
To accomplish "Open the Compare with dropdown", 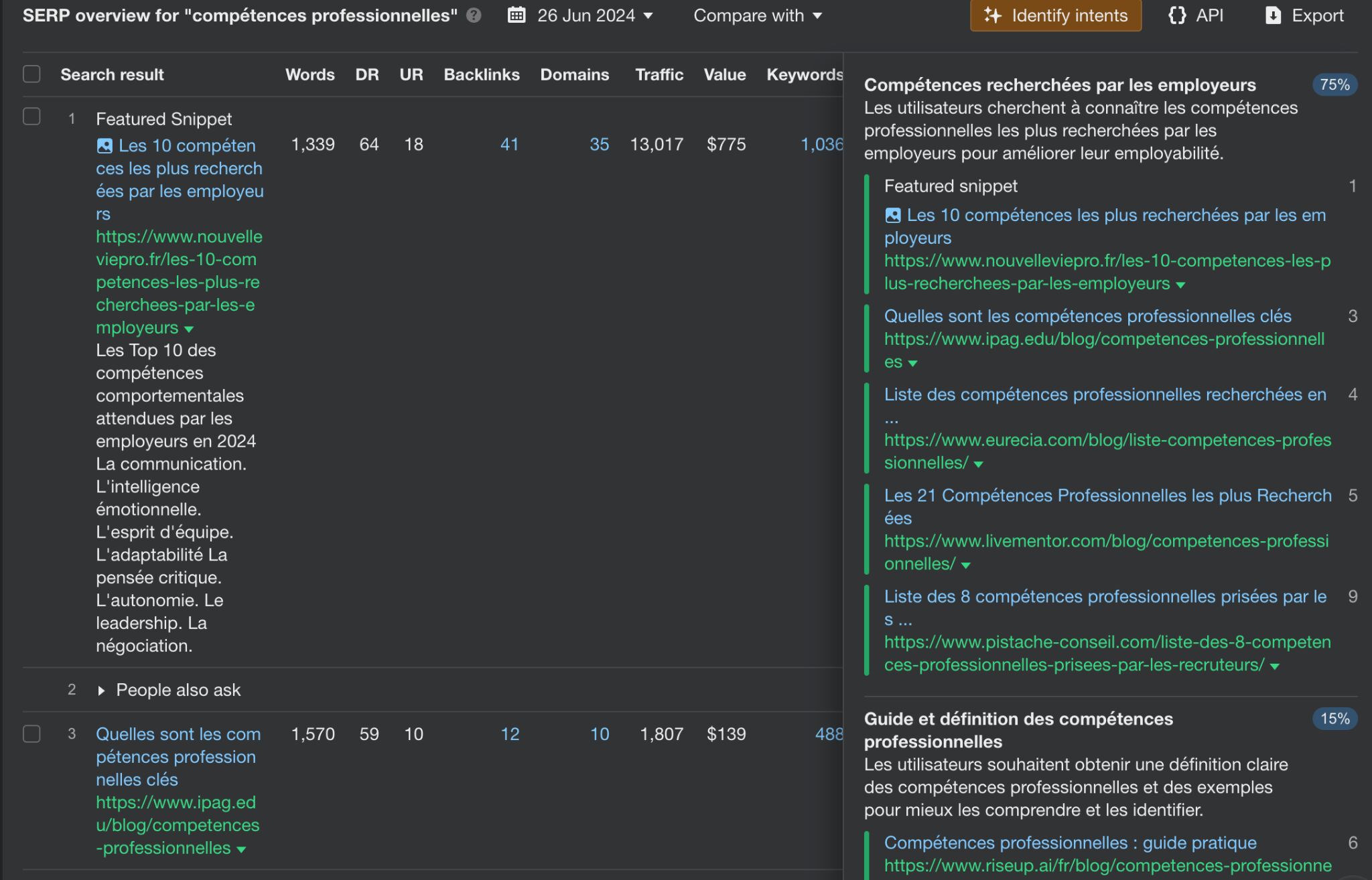I will 757,15.
